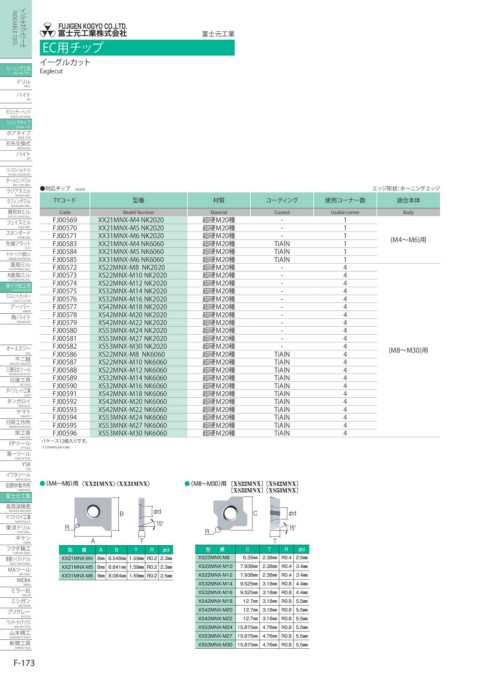This screenshot has width=480, height=677.
Task: Open the ボアタイプ index tab
Action: (18, 134)
